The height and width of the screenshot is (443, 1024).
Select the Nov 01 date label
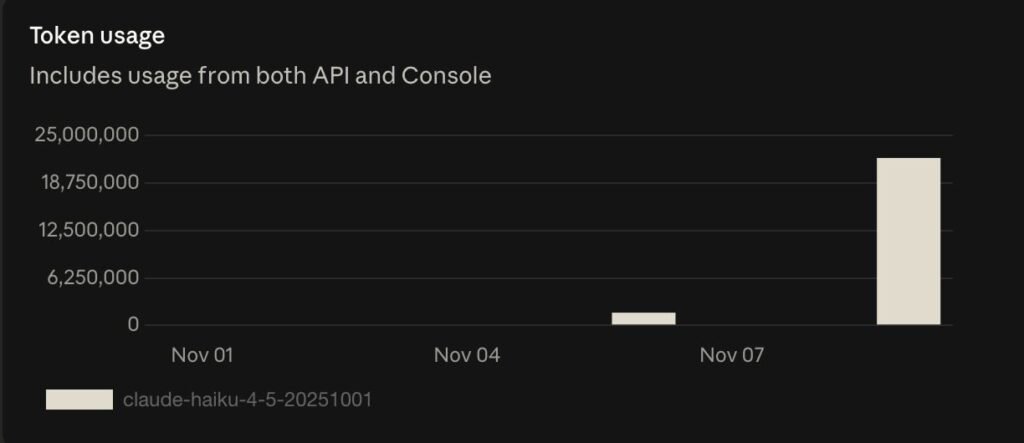pyautogui.click(x=202, y=355)
